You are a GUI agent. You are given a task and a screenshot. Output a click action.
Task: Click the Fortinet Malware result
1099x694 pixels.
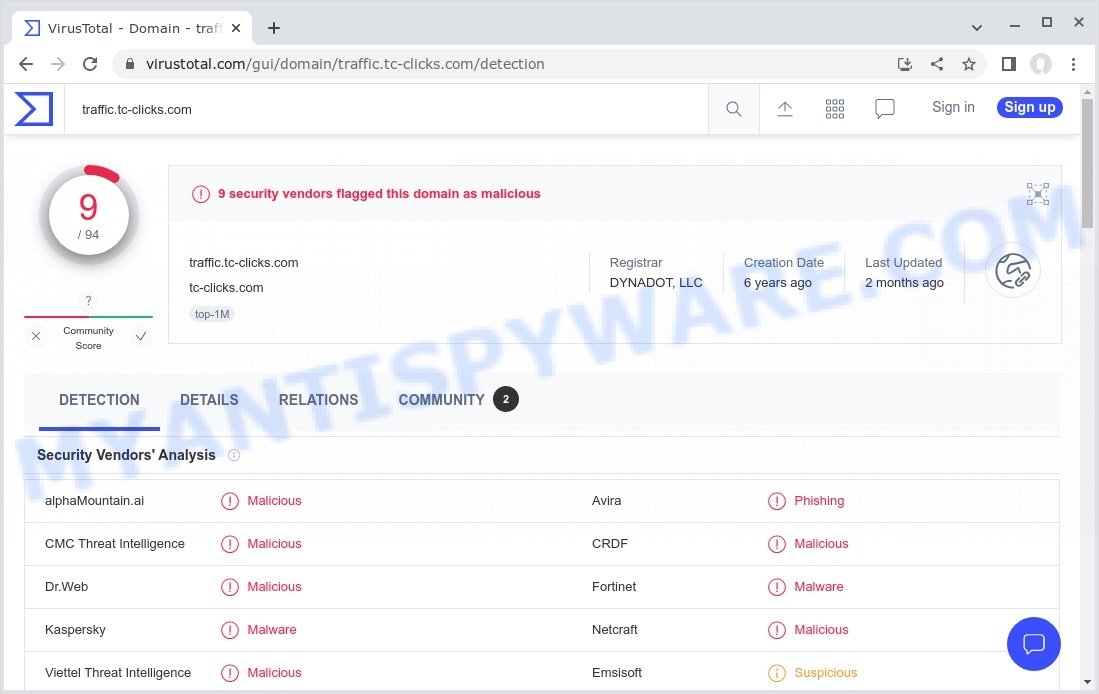click(x=819, y=587)
